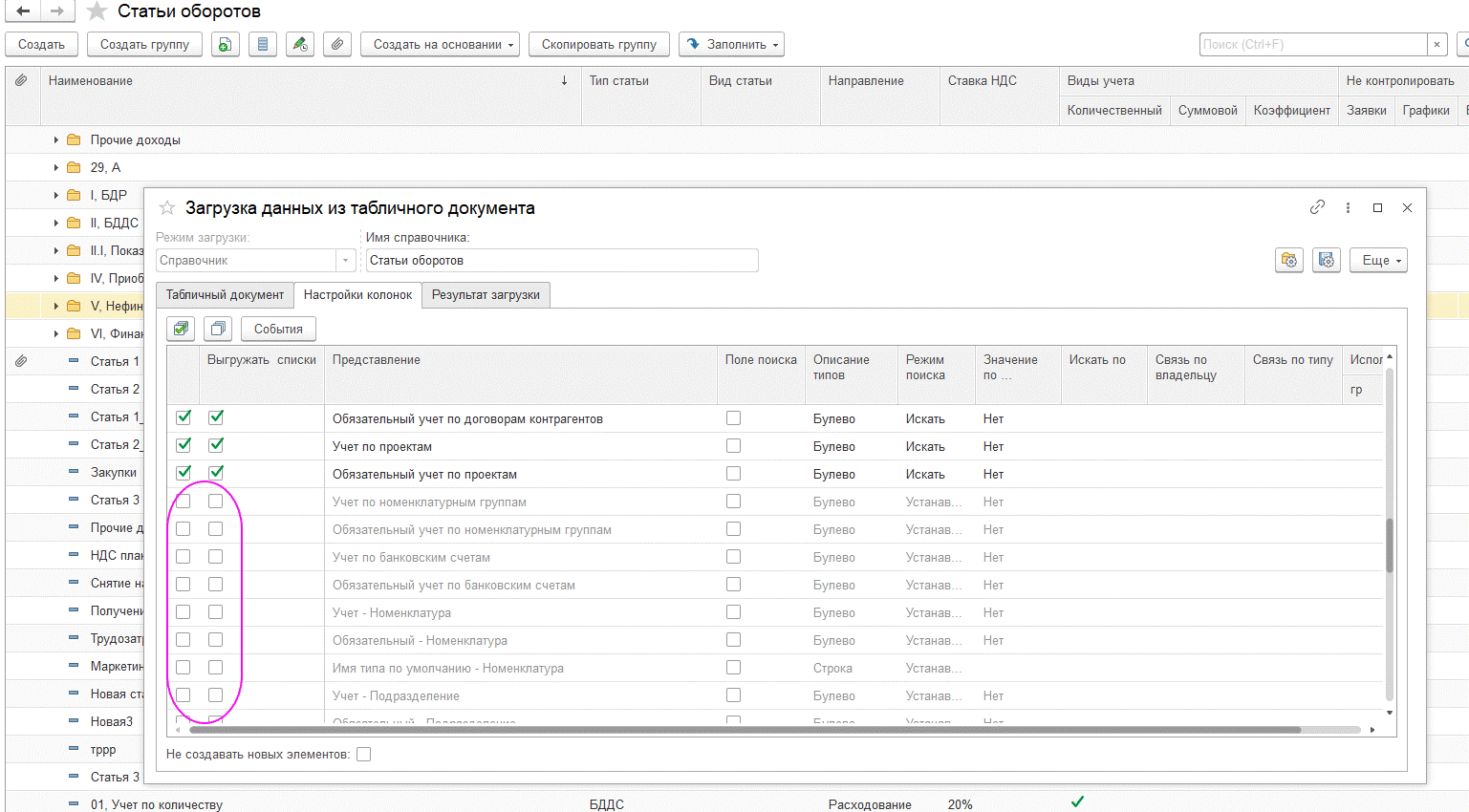The height and width of the screenshot is (812, 1469).
Task: Click the item dash icon beside Закупки
Action: tap(74, 472)
